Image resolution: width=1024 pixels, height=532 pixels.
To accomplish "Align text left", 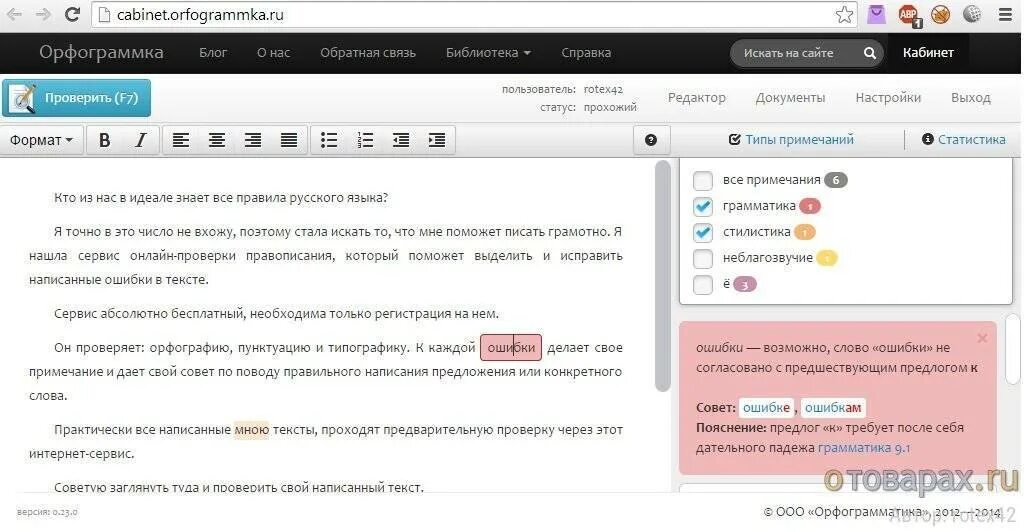I will click(x=180, y=140).
